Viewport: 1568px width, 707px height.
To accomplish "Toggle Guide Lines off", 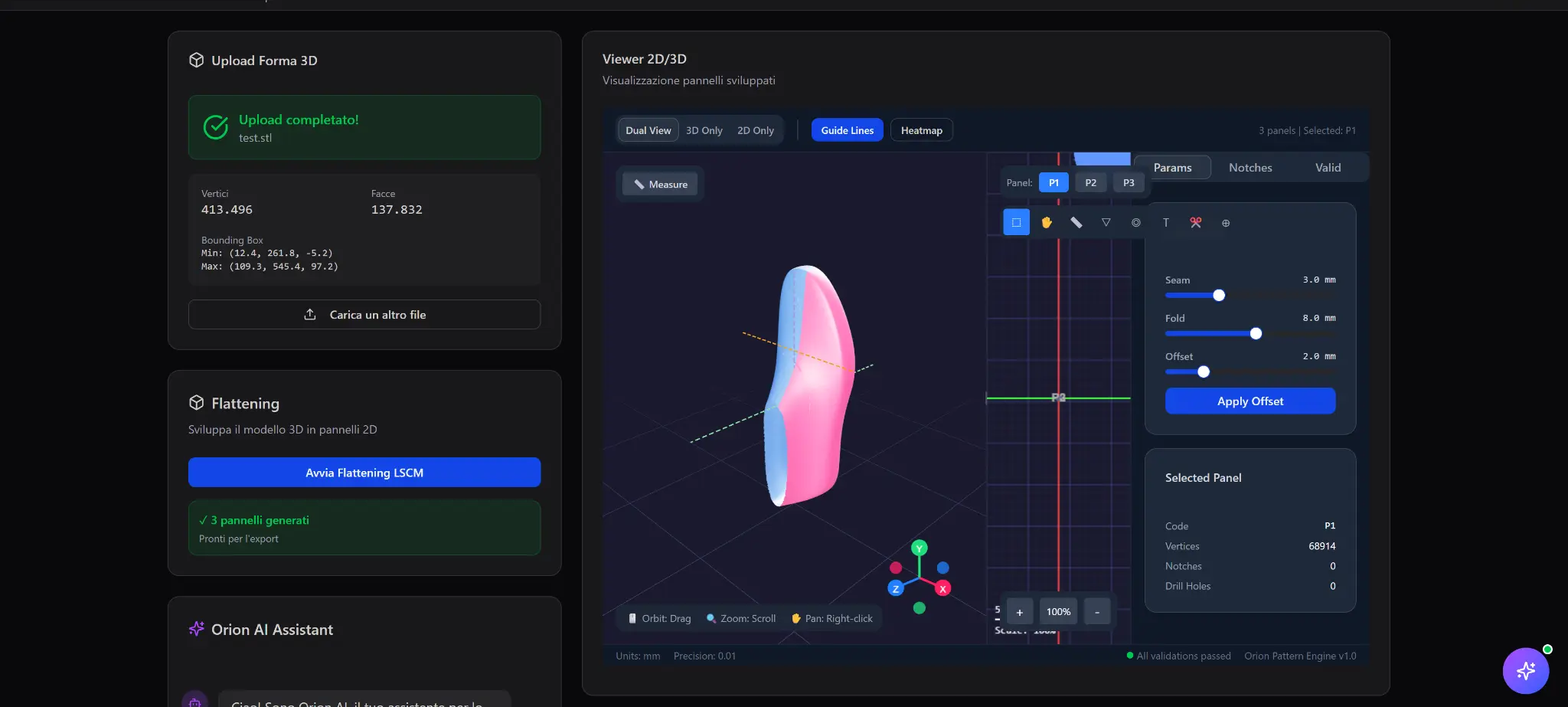I will tap(847, 130).
